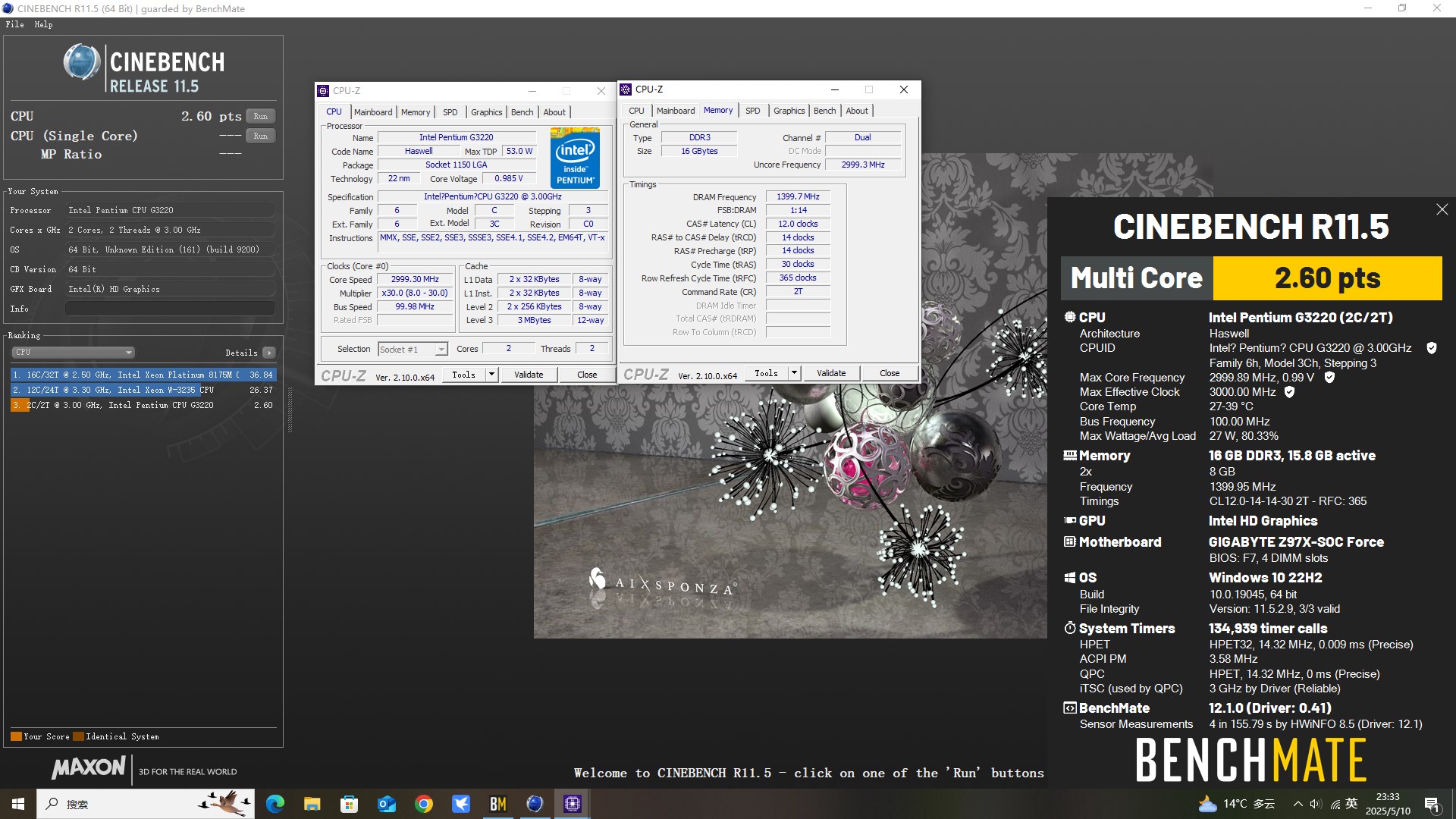Screen dimensions: 1456x819
Task: Open Graphics tab in right CPU-Z window
Action: coord(789,111)
